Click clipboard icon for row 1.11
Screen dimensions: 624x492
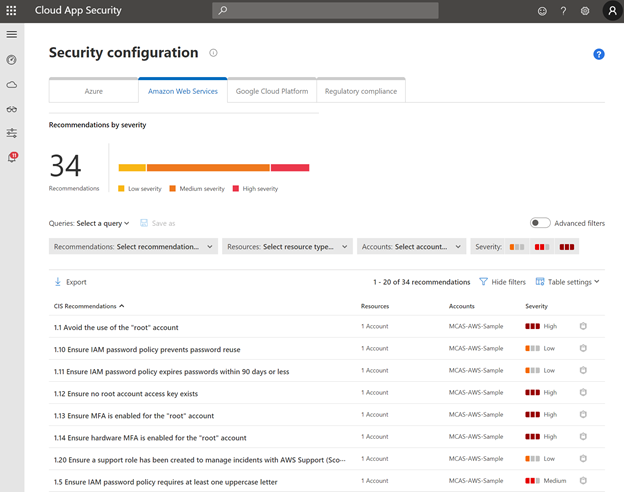pos(583,370)
